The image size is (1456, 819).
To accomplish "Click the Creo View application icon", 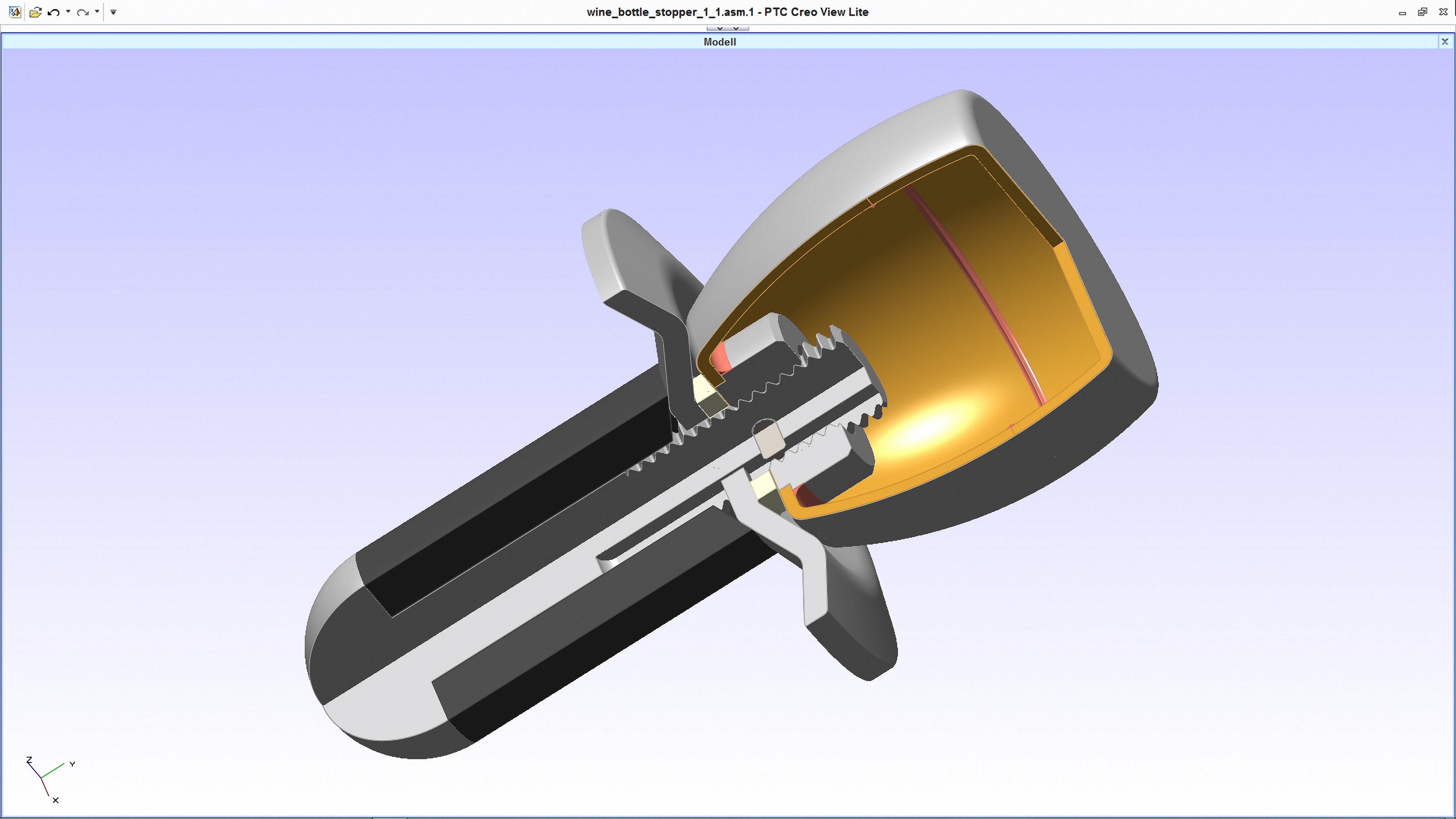I will click(15, 12).
